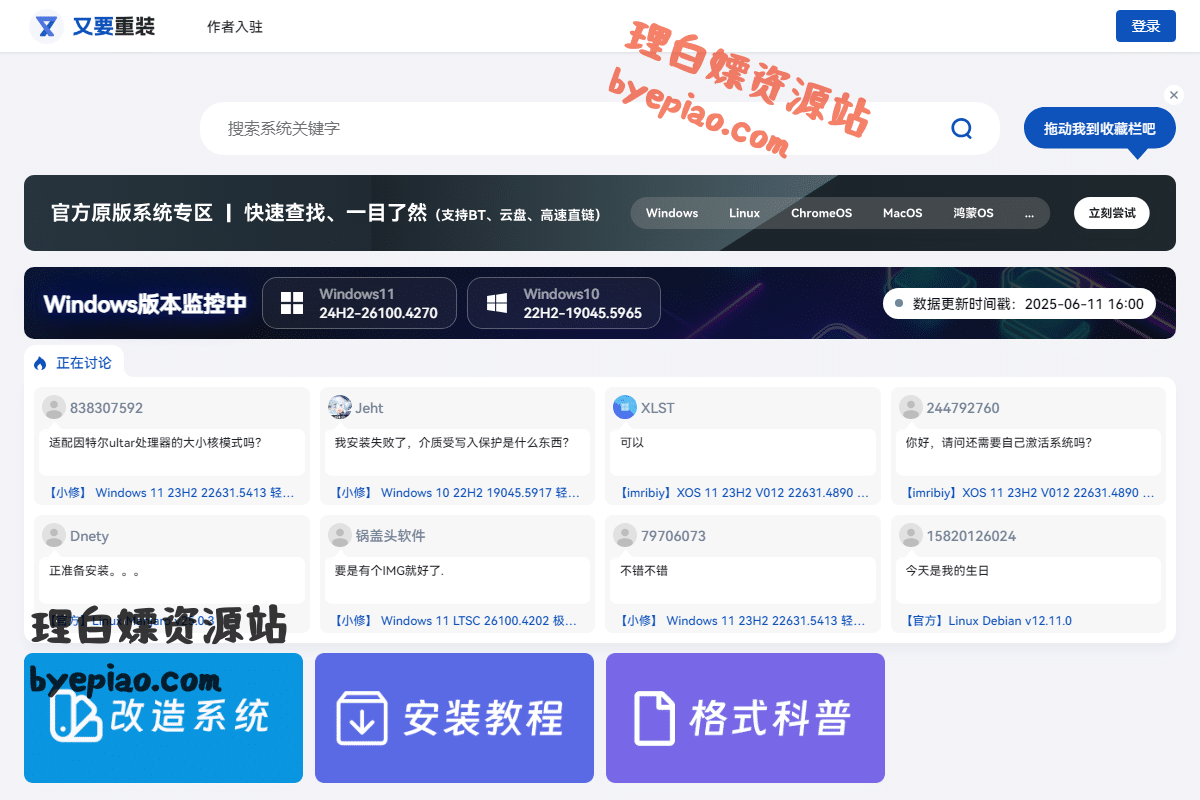Screen dimensions: 1200x800
Task: Open the 格式科普 tile
Action: (x=745, y=718)
